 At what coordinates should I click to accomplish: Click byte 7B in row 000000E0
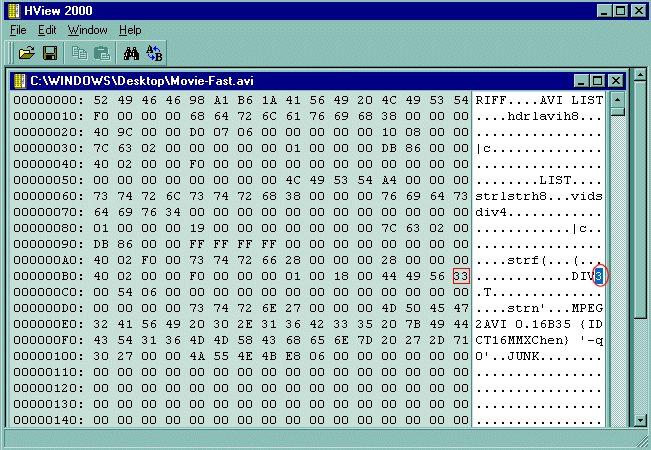(413, 324)
